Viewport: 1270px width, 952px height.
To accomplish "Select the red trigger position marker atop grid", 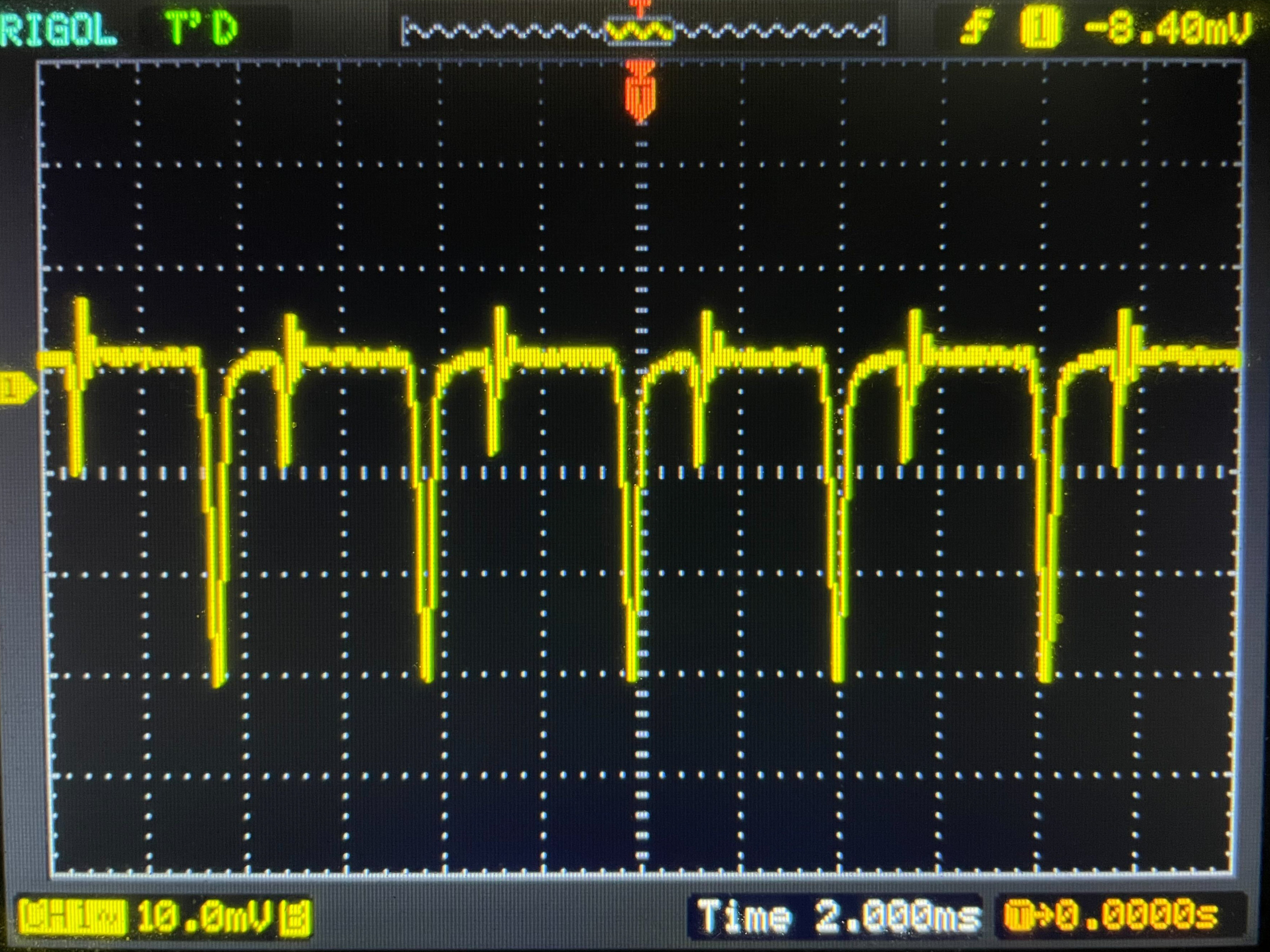I will 640,92.
